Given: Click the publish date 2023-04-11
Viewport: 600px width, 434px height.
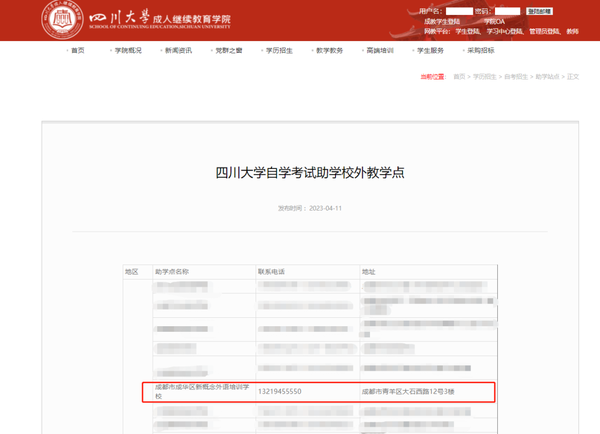Looking at the screenshot, I should click(x=325, y=208).
